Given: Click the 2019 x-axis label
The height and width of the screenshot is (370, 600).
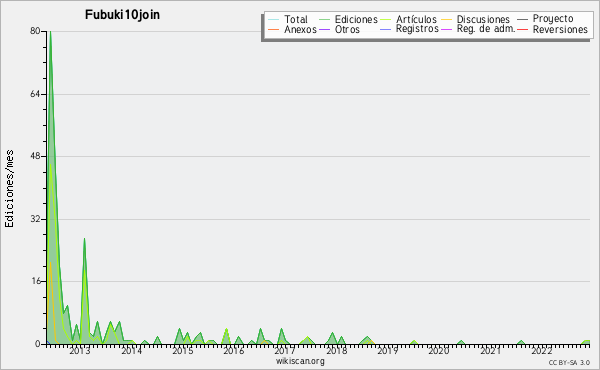Looking at the screenshot, I should [x=388, y=351].
